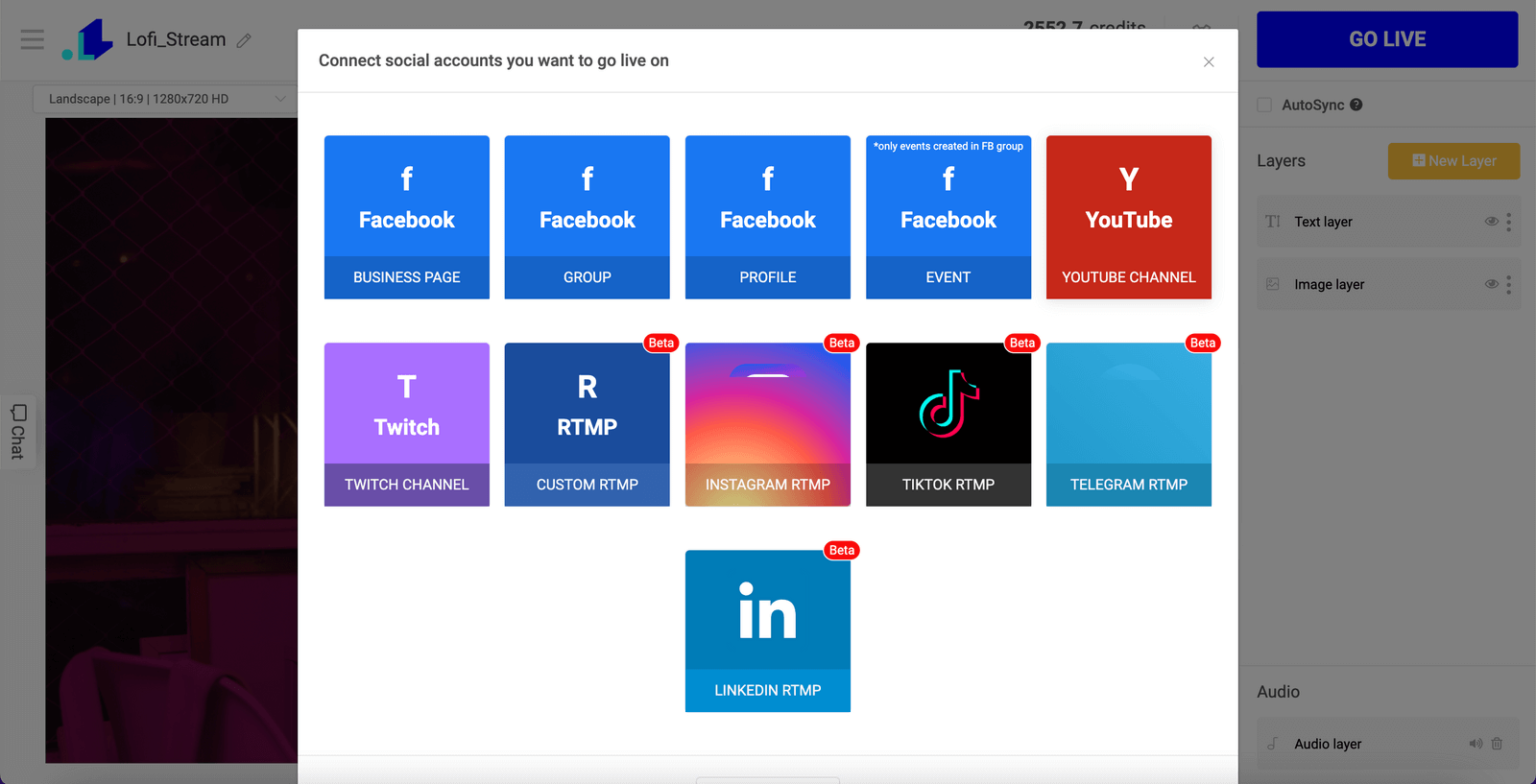Choose the LinkedIn RTMP tile
Screen dimensions: 1536x784
(768, 630)
